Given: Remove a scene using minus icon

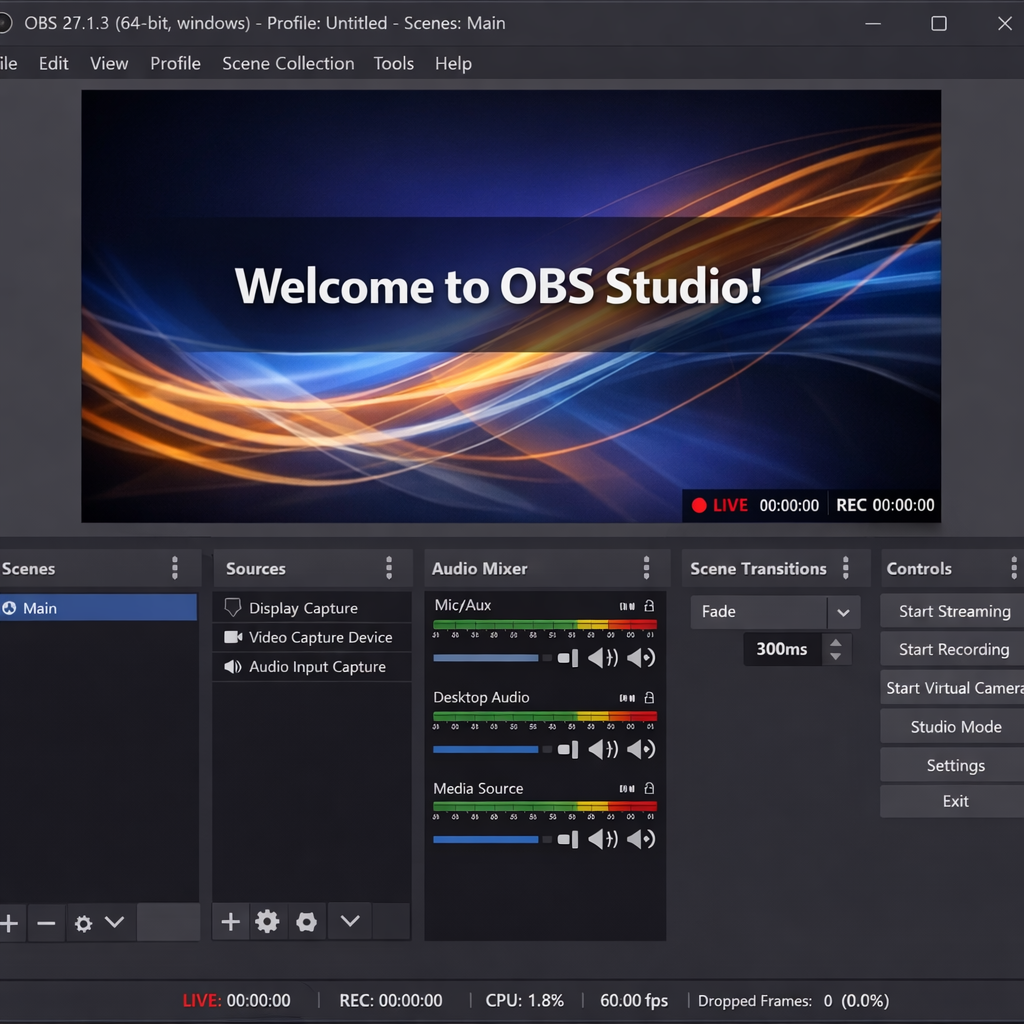Looking at the screenshot, I should point(45,923).
